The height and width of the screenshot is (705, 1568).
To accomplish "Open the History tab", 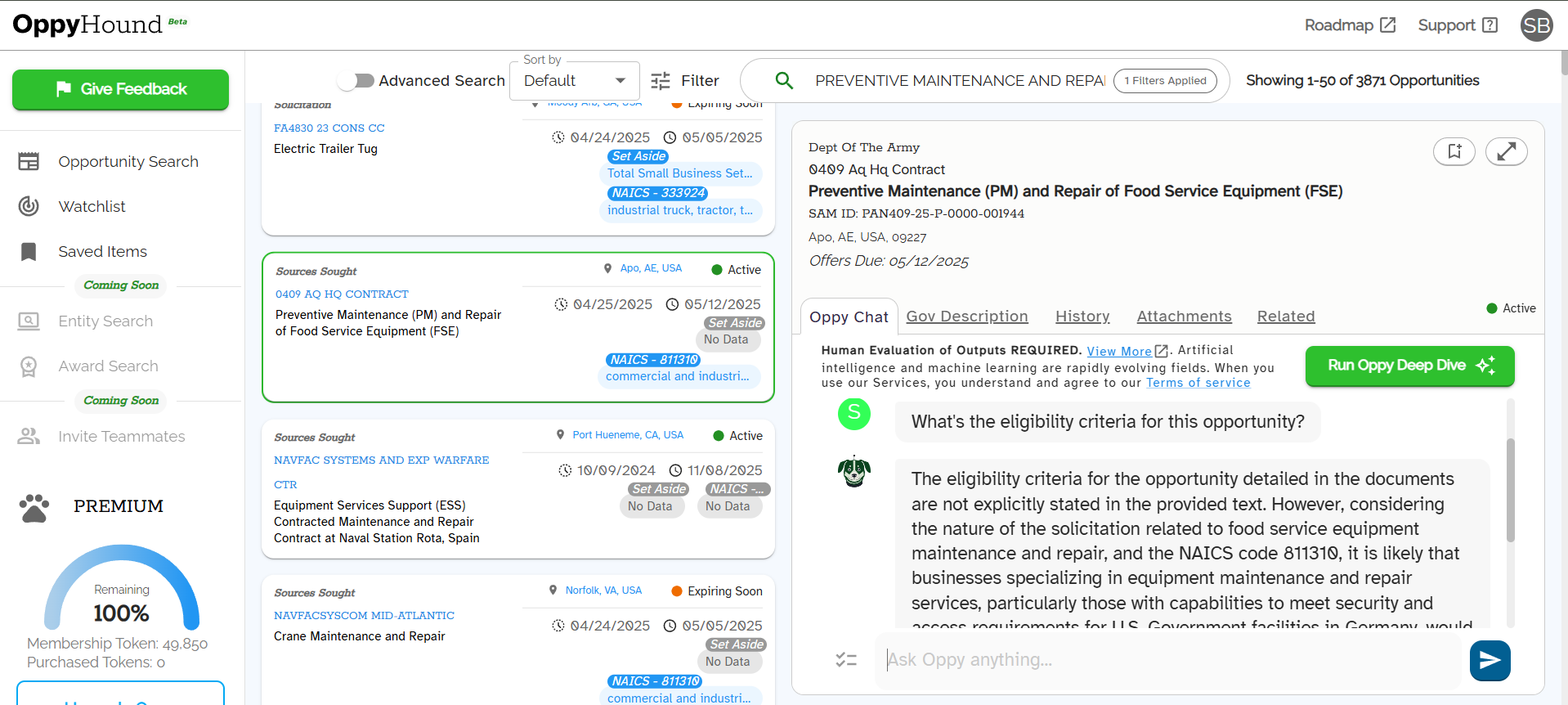I will (1082, 317).
